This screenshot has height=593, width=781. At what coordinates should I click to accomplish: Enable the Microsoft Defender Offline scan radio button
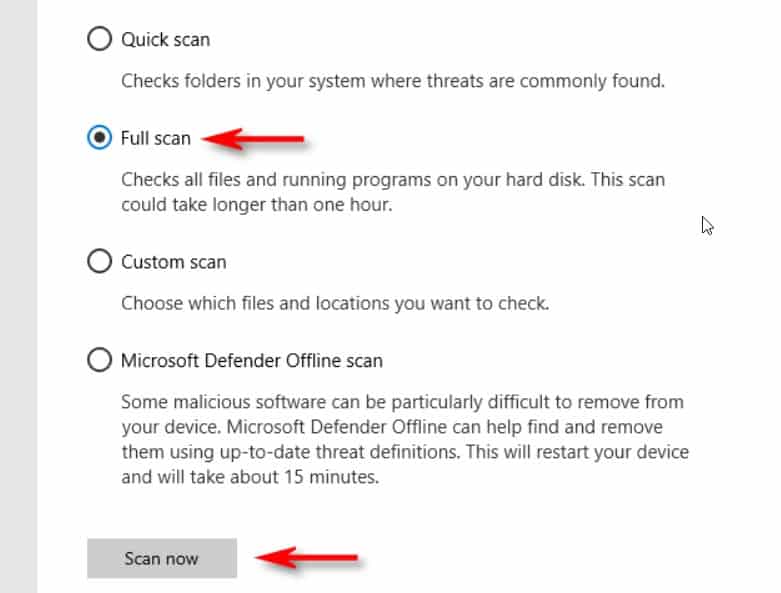tap(99, 360)
